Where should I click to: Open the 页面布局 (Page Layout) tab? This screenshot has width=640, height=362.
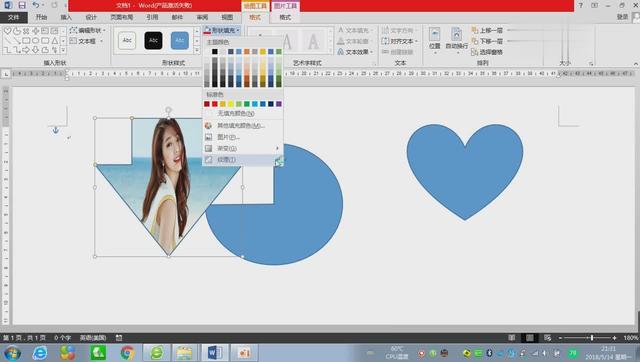pos(122,17)
